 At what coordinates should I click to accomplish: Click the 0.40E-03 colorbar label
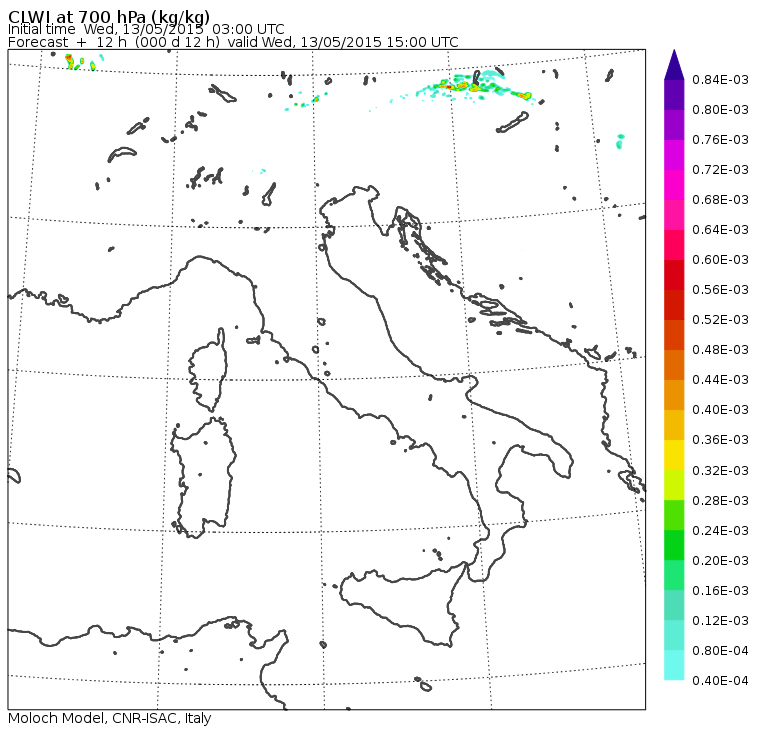click(720, 410)
